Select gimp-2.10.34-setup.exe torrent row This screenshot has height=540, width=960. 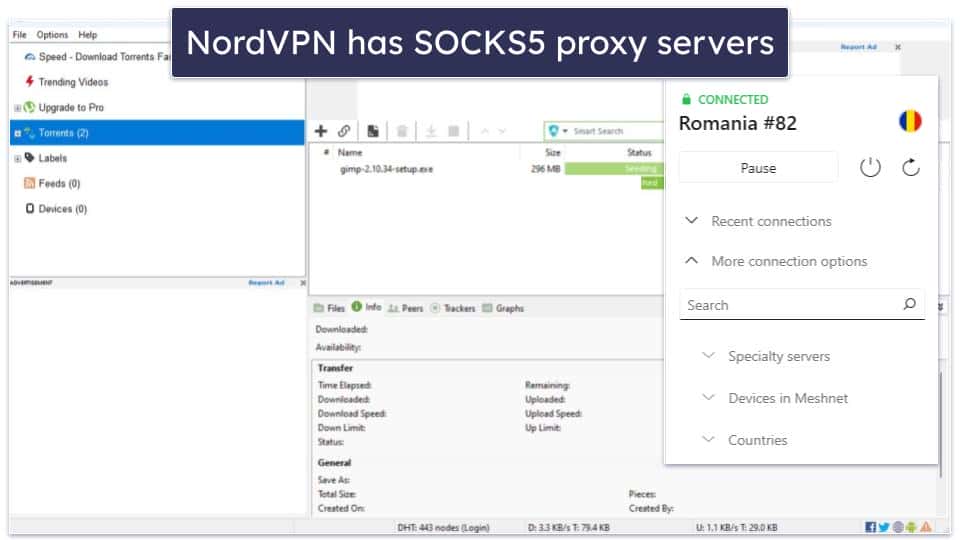(x=487, y=169)
